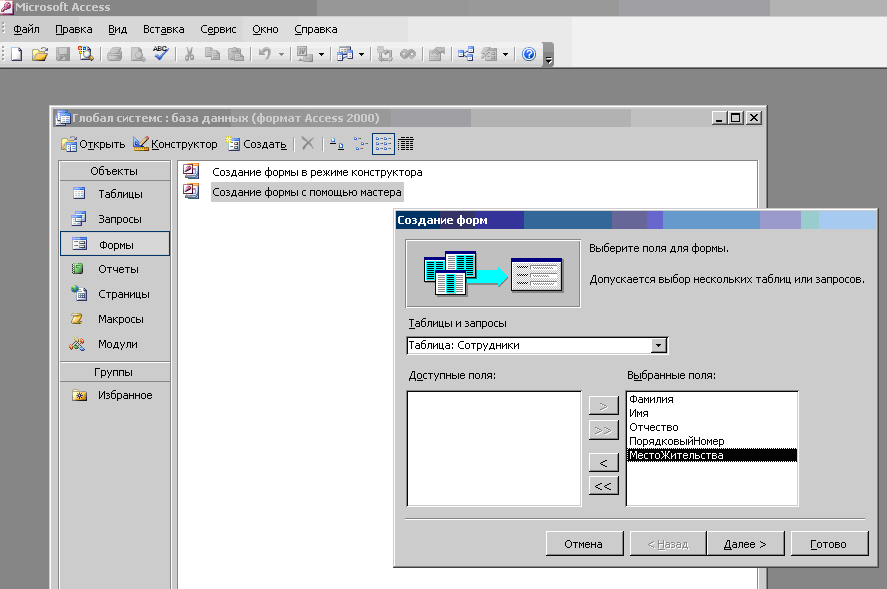Image resolution: width=887 pixels, height=589 pixels.
Task: Open Toolbar Options at toolbar end
Action: [x=548, y=55]
